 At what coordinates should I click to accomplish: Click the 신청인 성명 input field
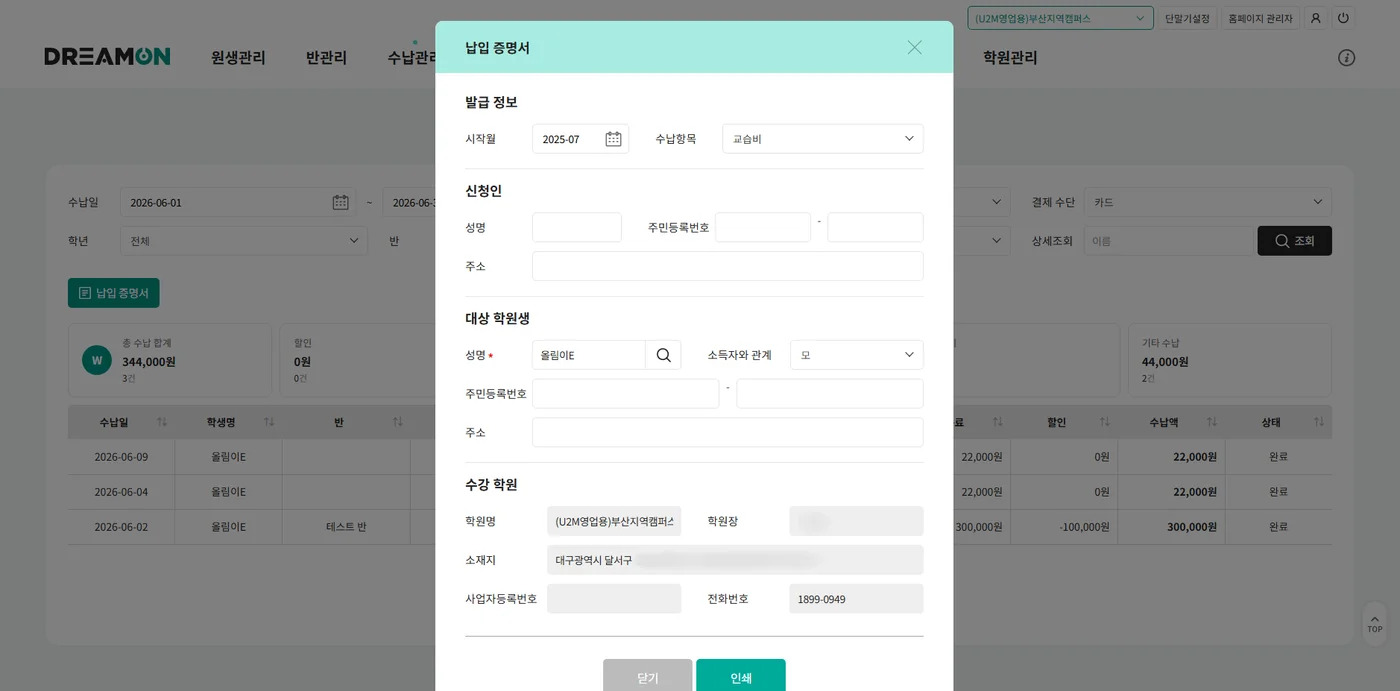click(x=577, y=227)
